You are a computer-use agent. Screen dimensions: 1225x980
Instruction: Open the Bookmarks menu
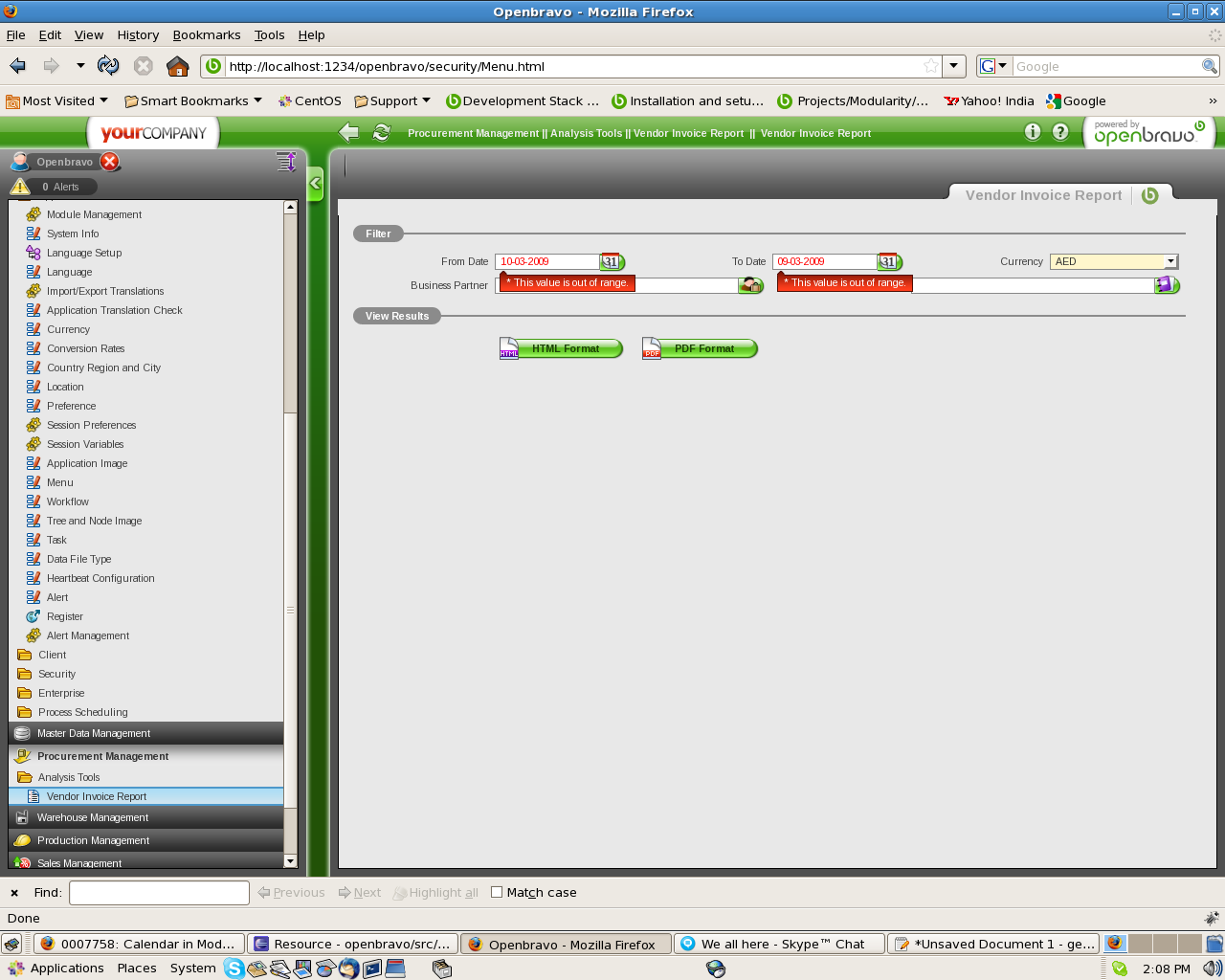coord(206,35)
